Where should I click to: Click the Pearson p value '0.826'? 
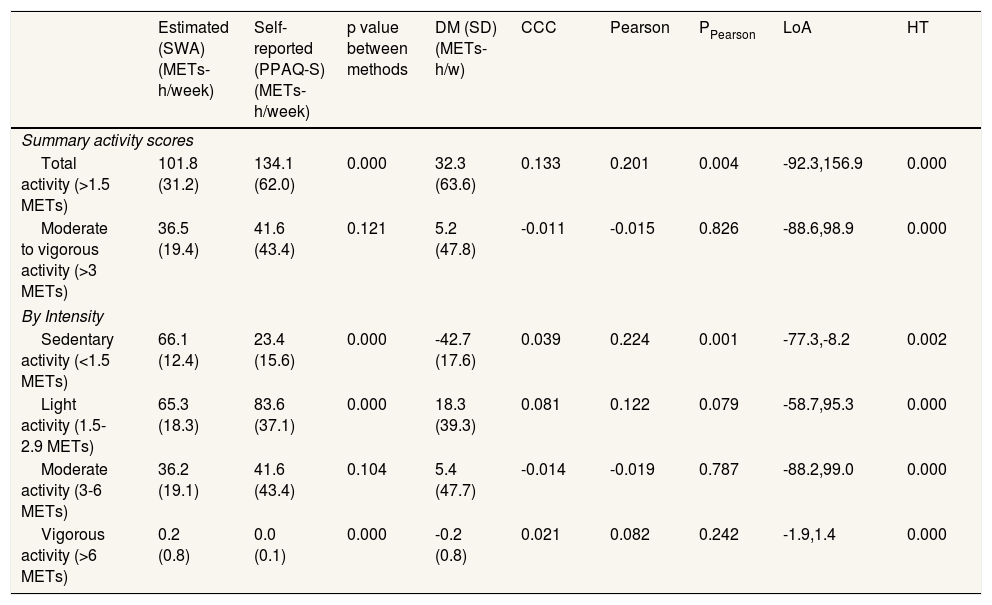[718, 228]
